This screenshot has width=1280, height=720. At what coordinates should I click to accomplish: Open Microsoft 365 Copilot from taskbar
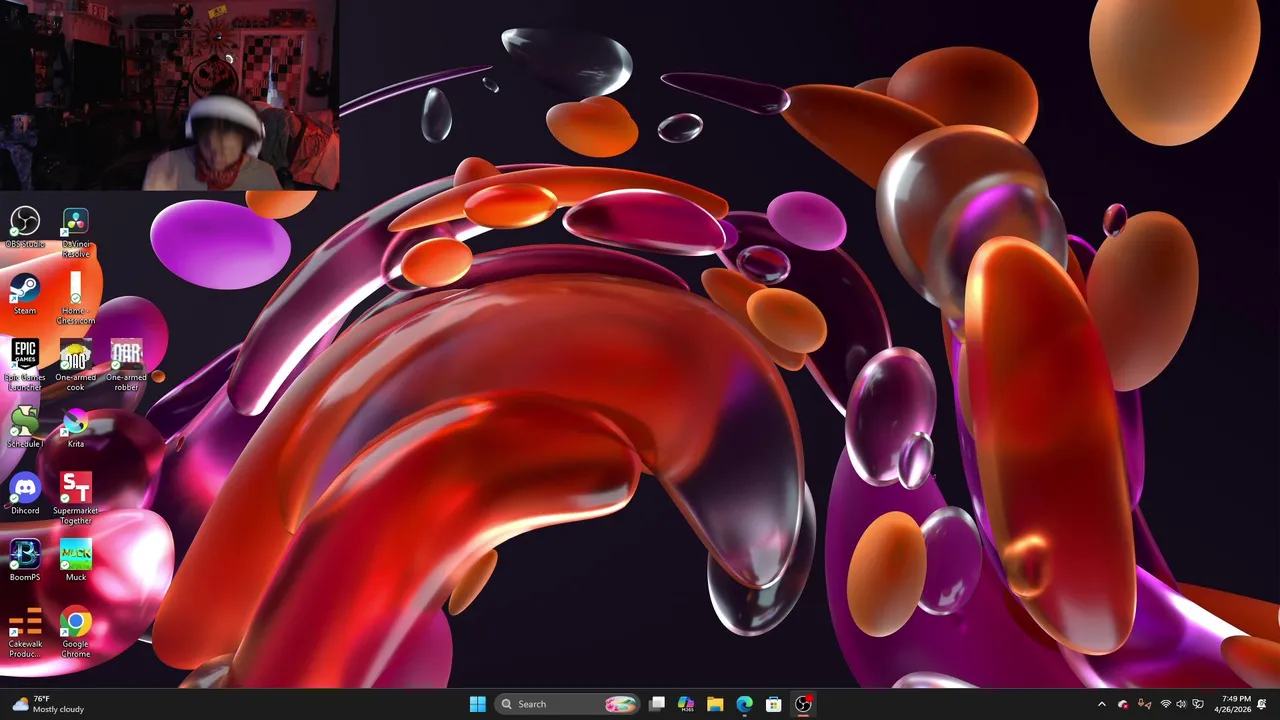pyautogui.click(x=686, y=704)
